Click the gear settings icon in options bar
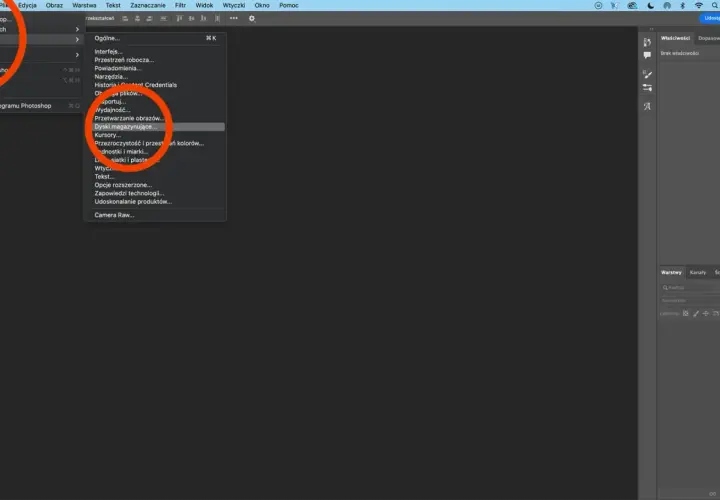Viewport: 720px width, 500px height. (252, 18)
